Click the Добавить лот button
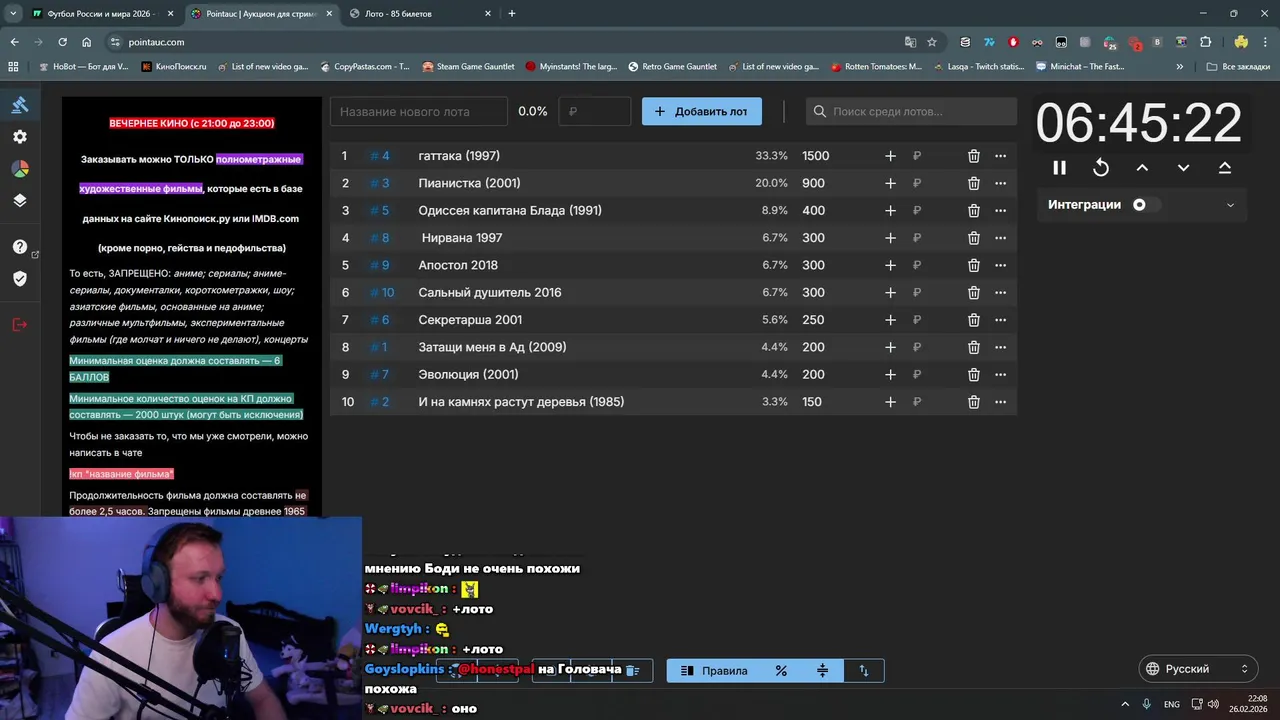This screenshot has height=720, width=1280. click(702, 111)
